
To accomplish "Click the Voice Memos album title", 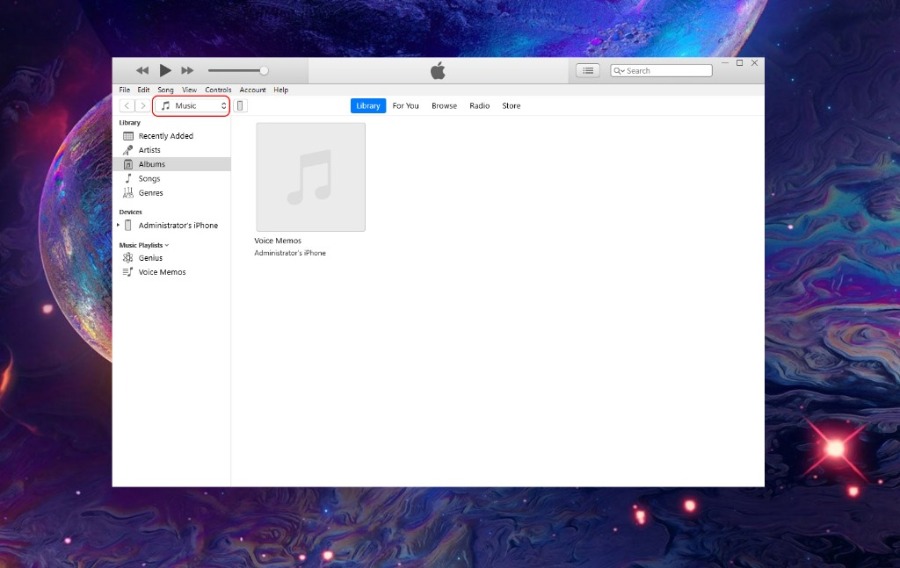I will [278, 240].
